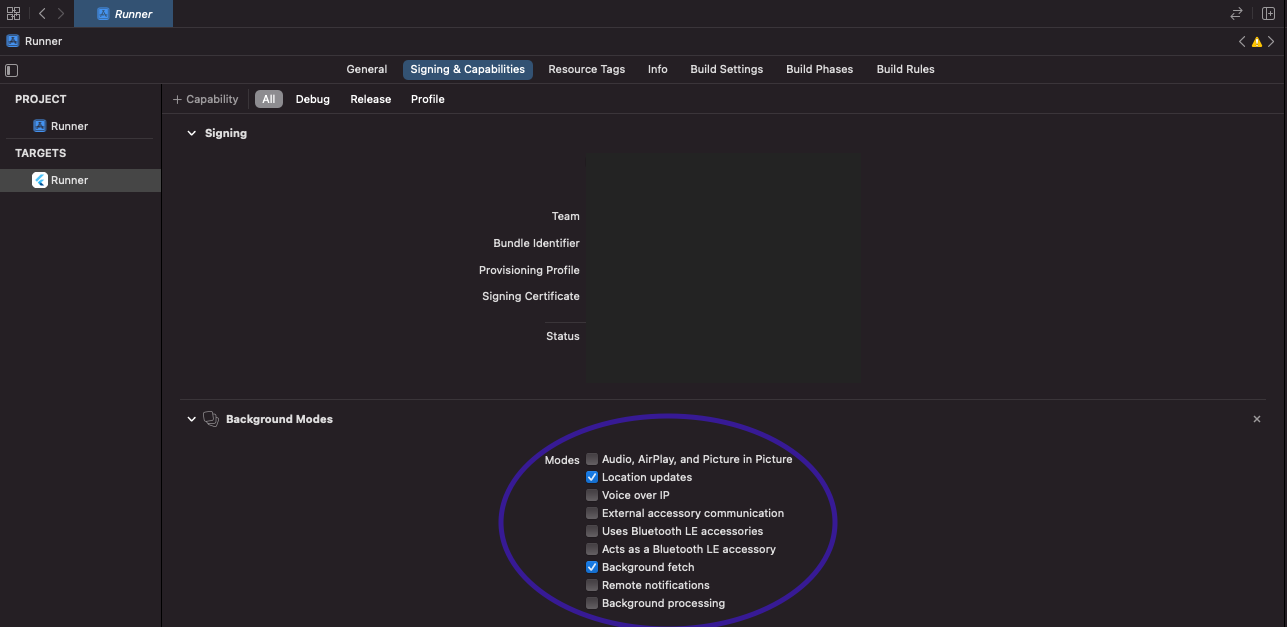Image resolution: width=1287 pixels, height=627 pixels.
Task: Open the code review arrows icon
Action: [1235, 13]
